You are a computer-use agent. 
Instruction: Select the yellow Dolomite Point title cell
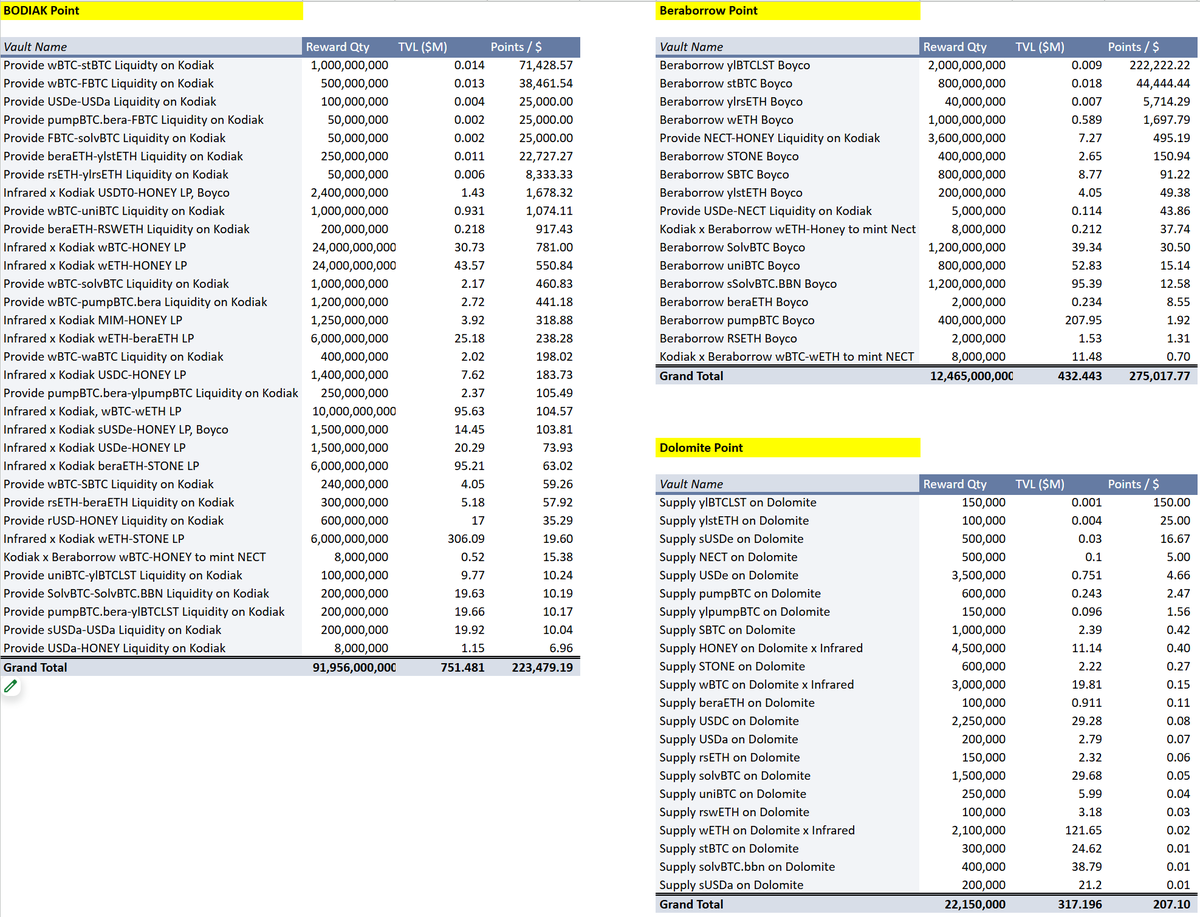(x=788, y=448)
